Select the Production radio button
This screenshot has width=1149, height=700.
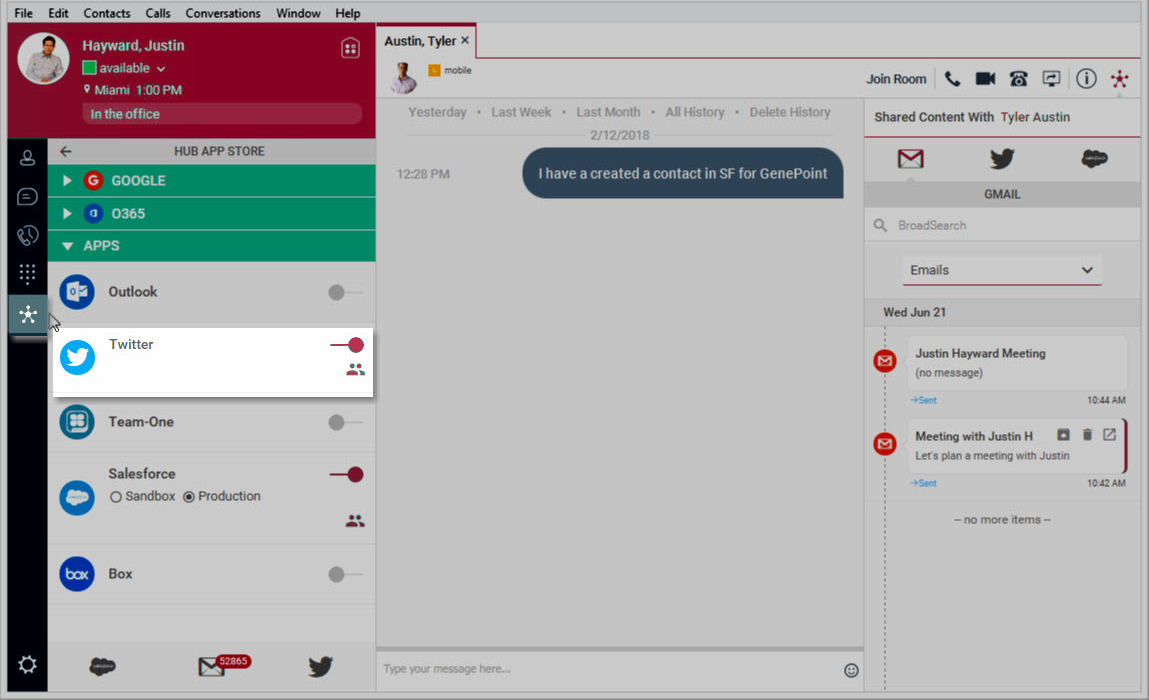click(188, 497)
